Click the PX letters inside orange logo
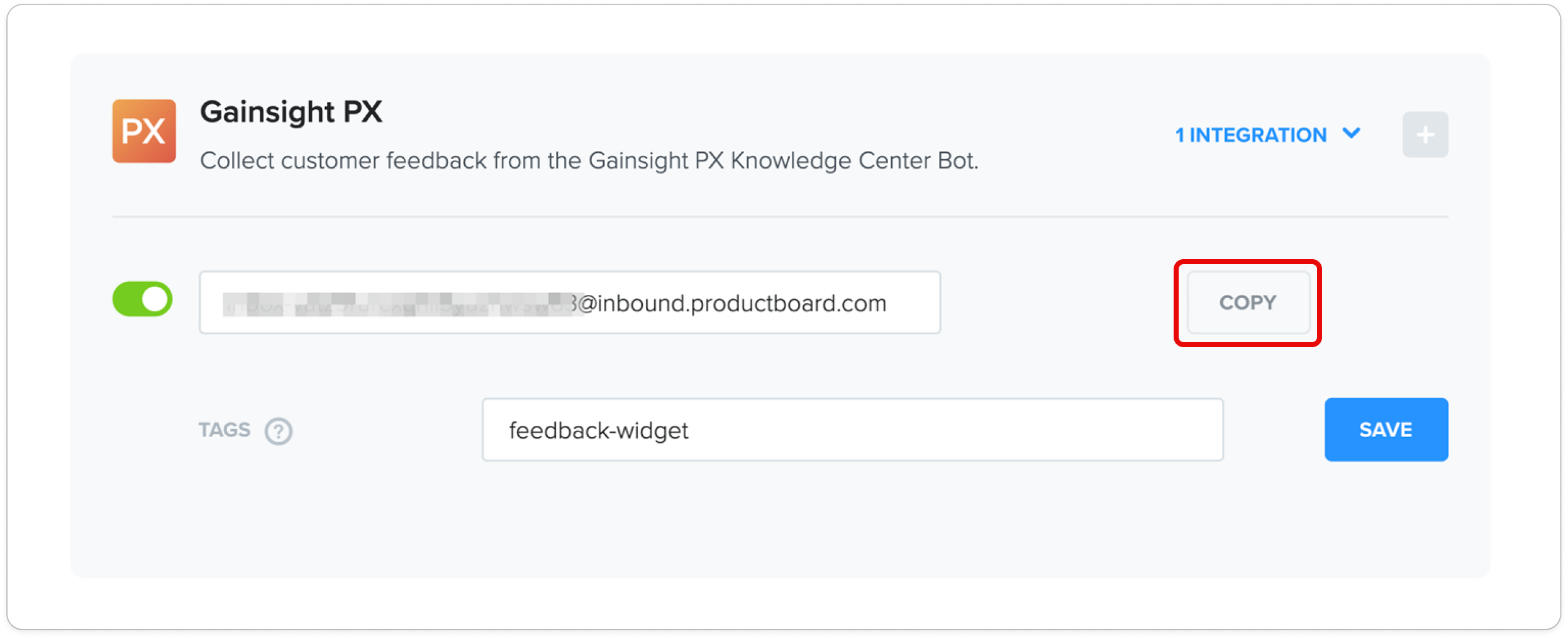The height and width of the screenshot is (639, 1568). (143, 131)
